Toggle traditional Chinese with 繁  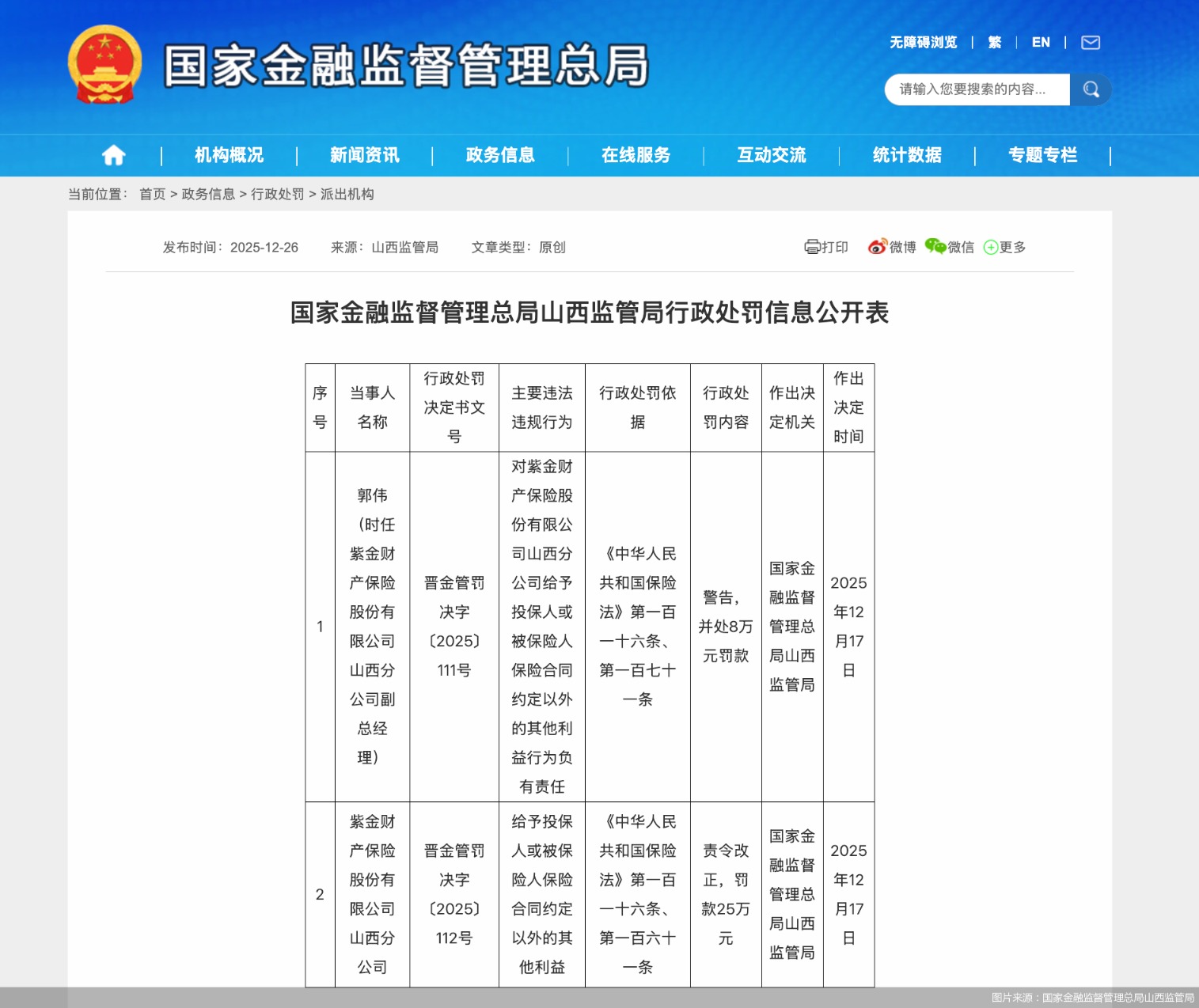coord(995,42)
